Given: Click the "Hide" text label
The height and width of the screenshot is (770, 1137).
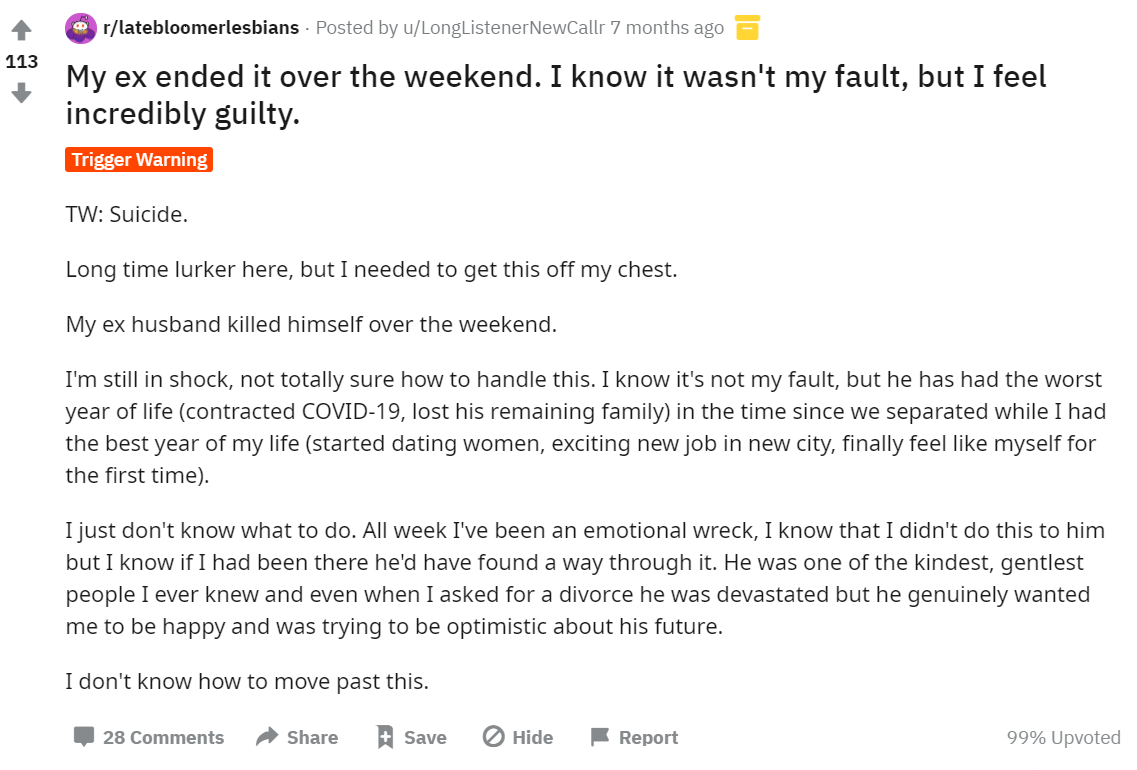Looking at the screenshot, I should pos(532,737).
